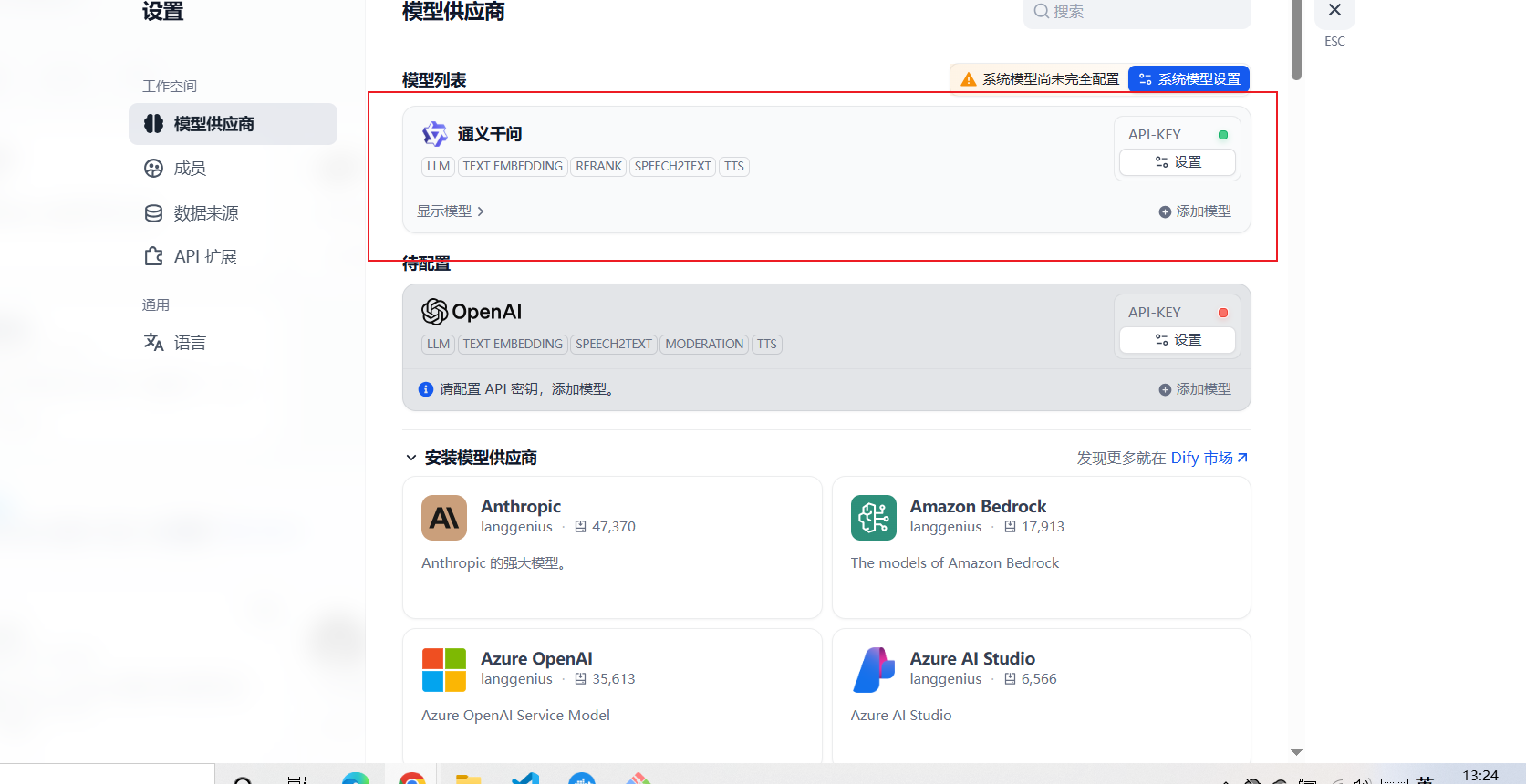Click the yellow warning icon for system models
Screen dimensions: 1526x784
(969, 79)
